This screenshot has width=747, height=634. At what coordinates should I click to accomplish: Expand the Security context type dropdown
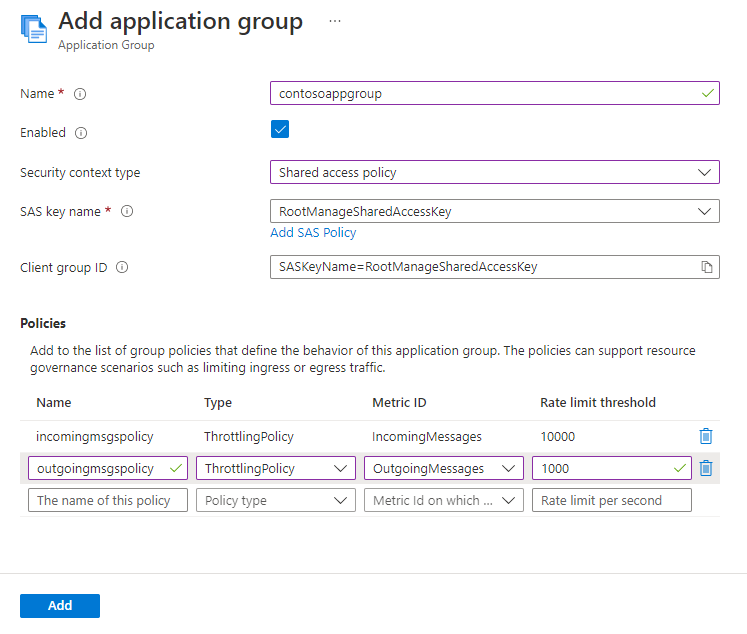tap(494, 172)
